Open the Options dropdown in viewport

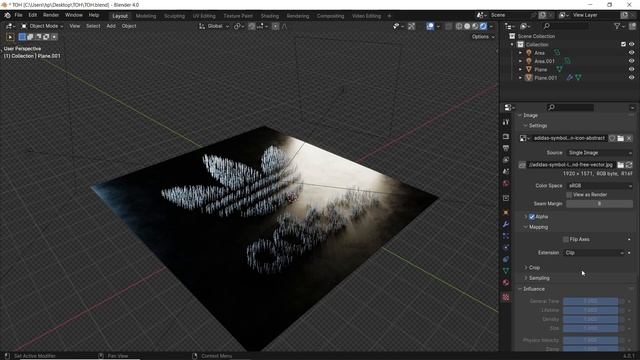(x=483, y=37)
